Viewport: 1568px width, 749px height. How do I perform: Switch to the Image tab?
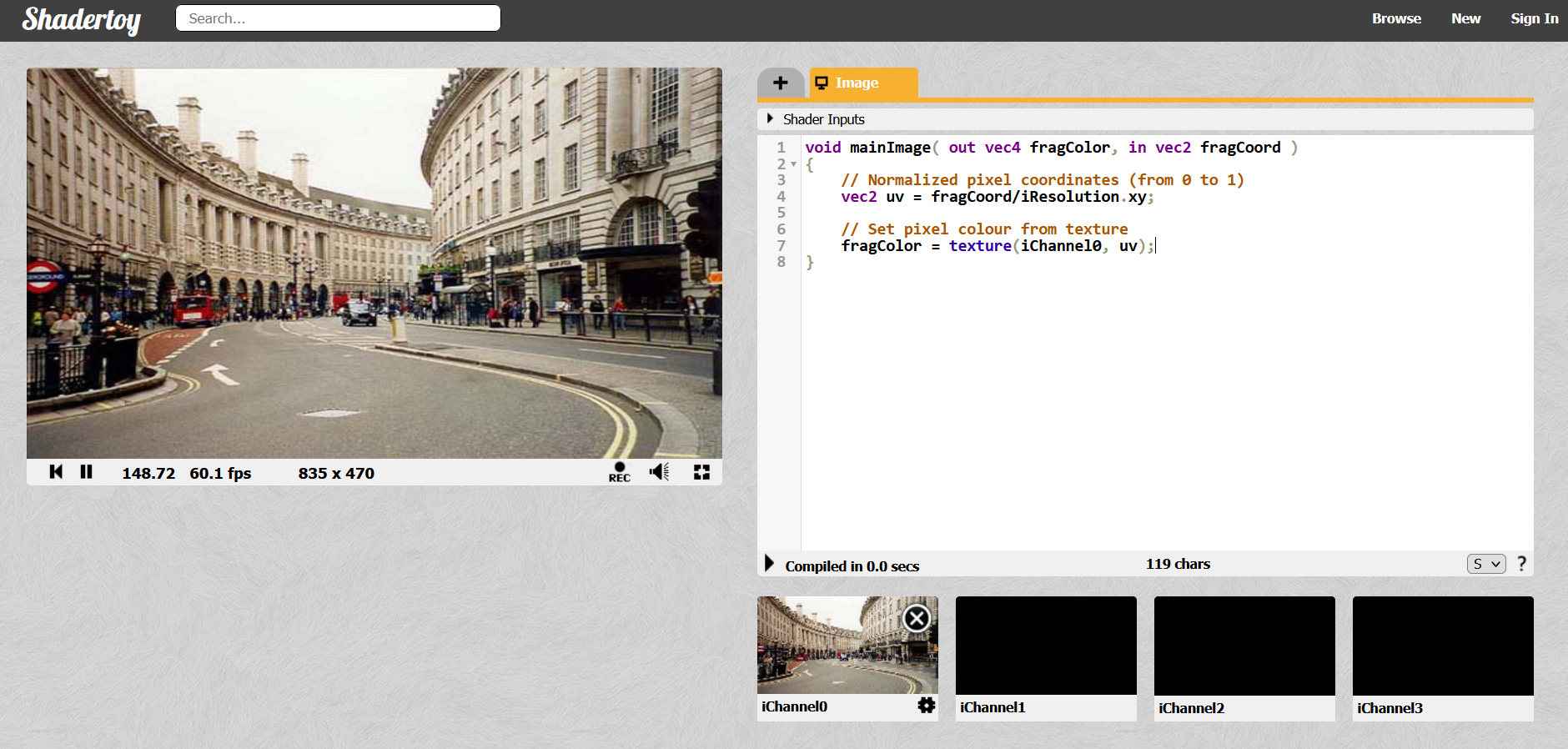click(863, 83)
